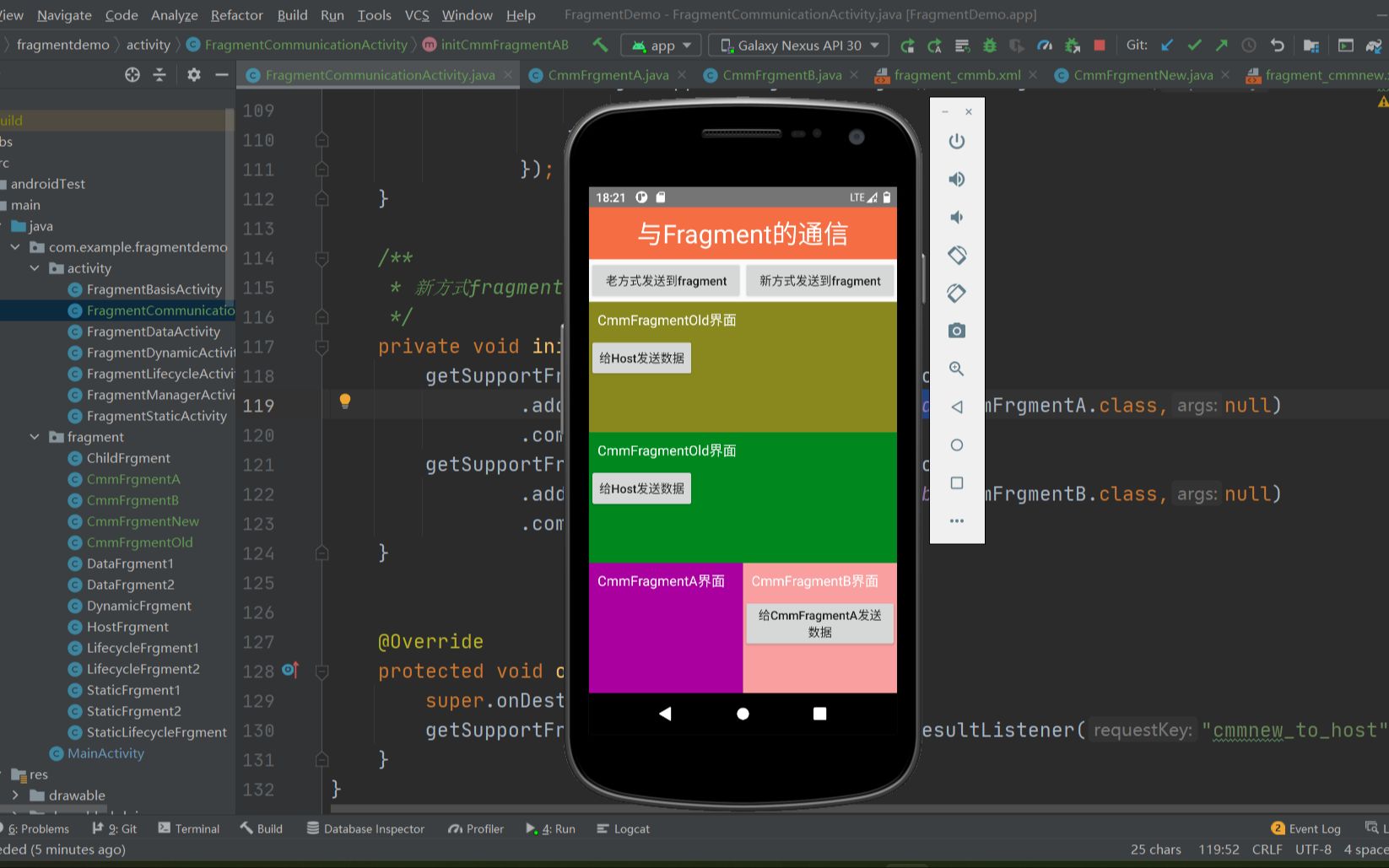Screen dimensions: 1389x868
Task: Click the red Stop app icon in the toolbar
Action: (1100, 45)
